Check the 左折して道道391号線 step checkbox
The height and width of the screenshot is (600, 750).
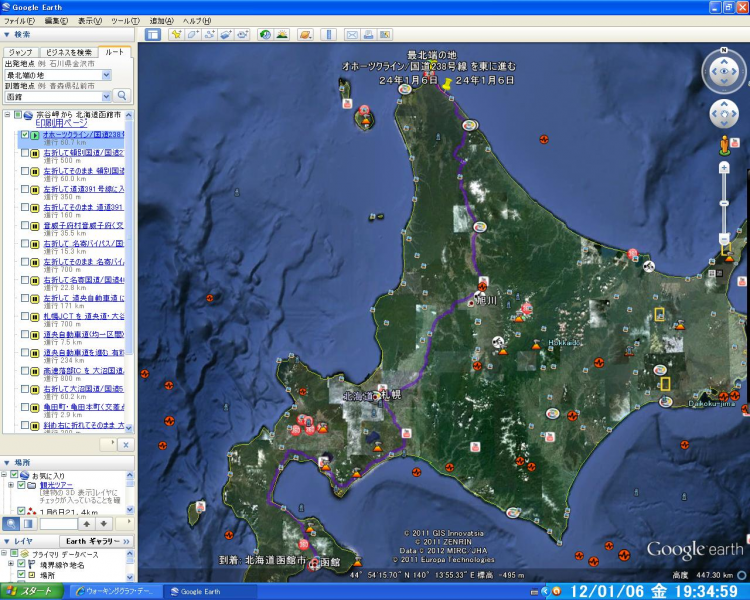pos(25,189)
